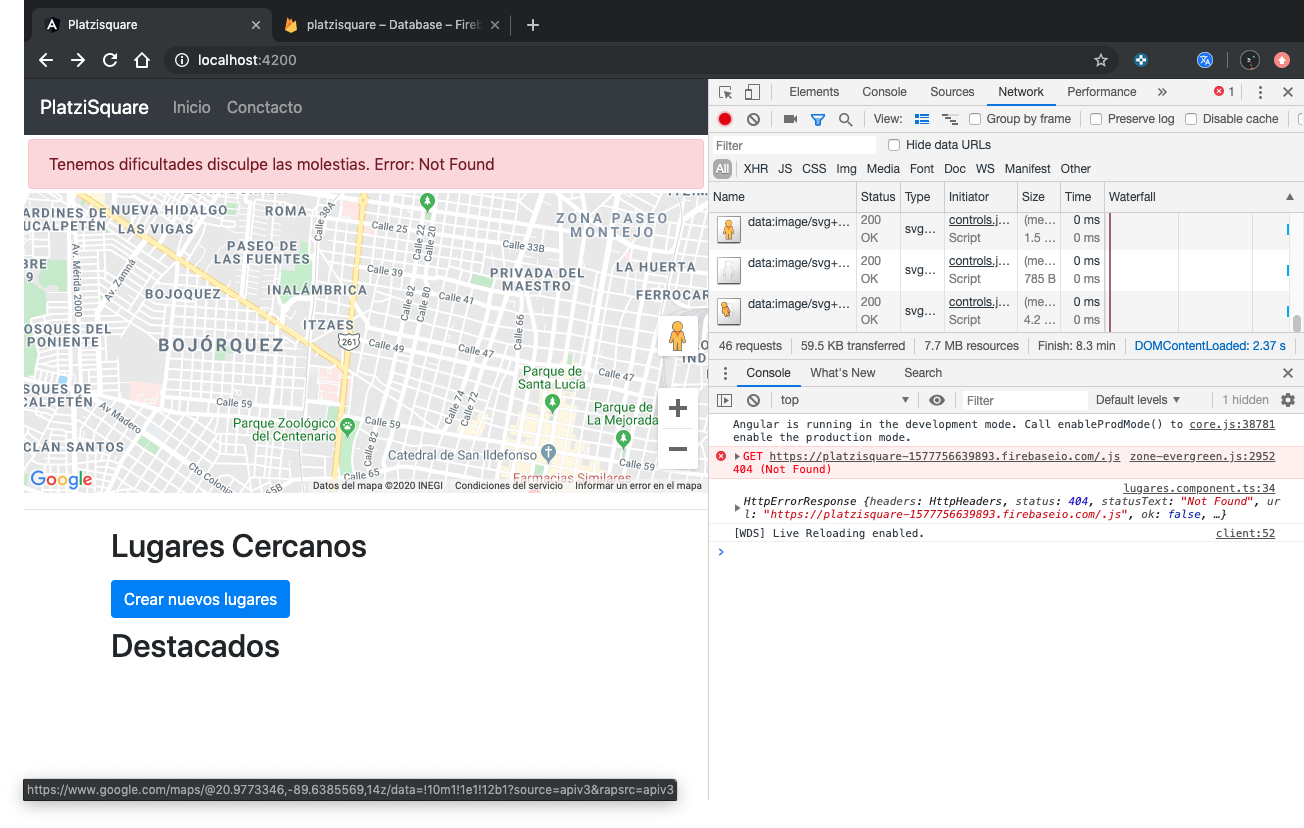Viewport: 1304px width, 828px height.
Task: Open the console drawer three-dot menu
Action: 726,373
